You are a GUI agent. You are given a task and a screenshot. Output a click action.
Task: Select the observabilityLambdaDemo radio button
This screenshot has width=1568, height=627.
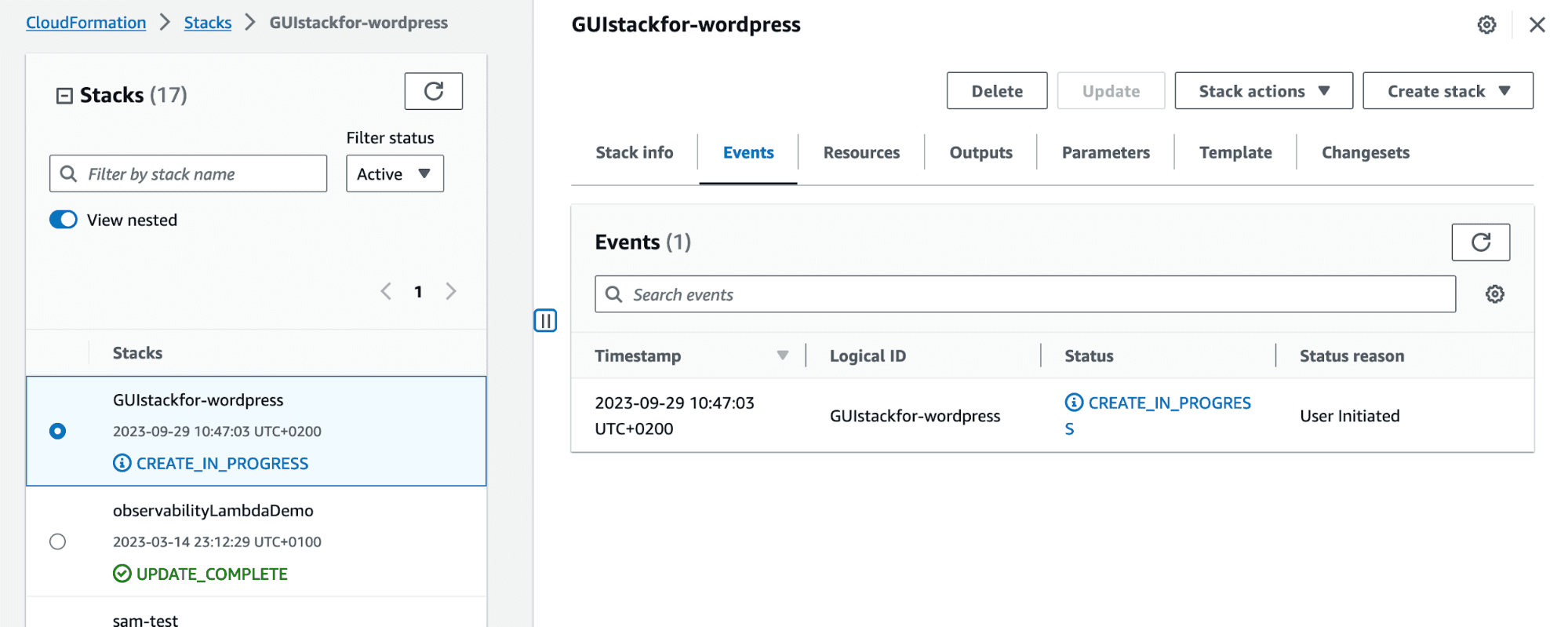[57, 541]
